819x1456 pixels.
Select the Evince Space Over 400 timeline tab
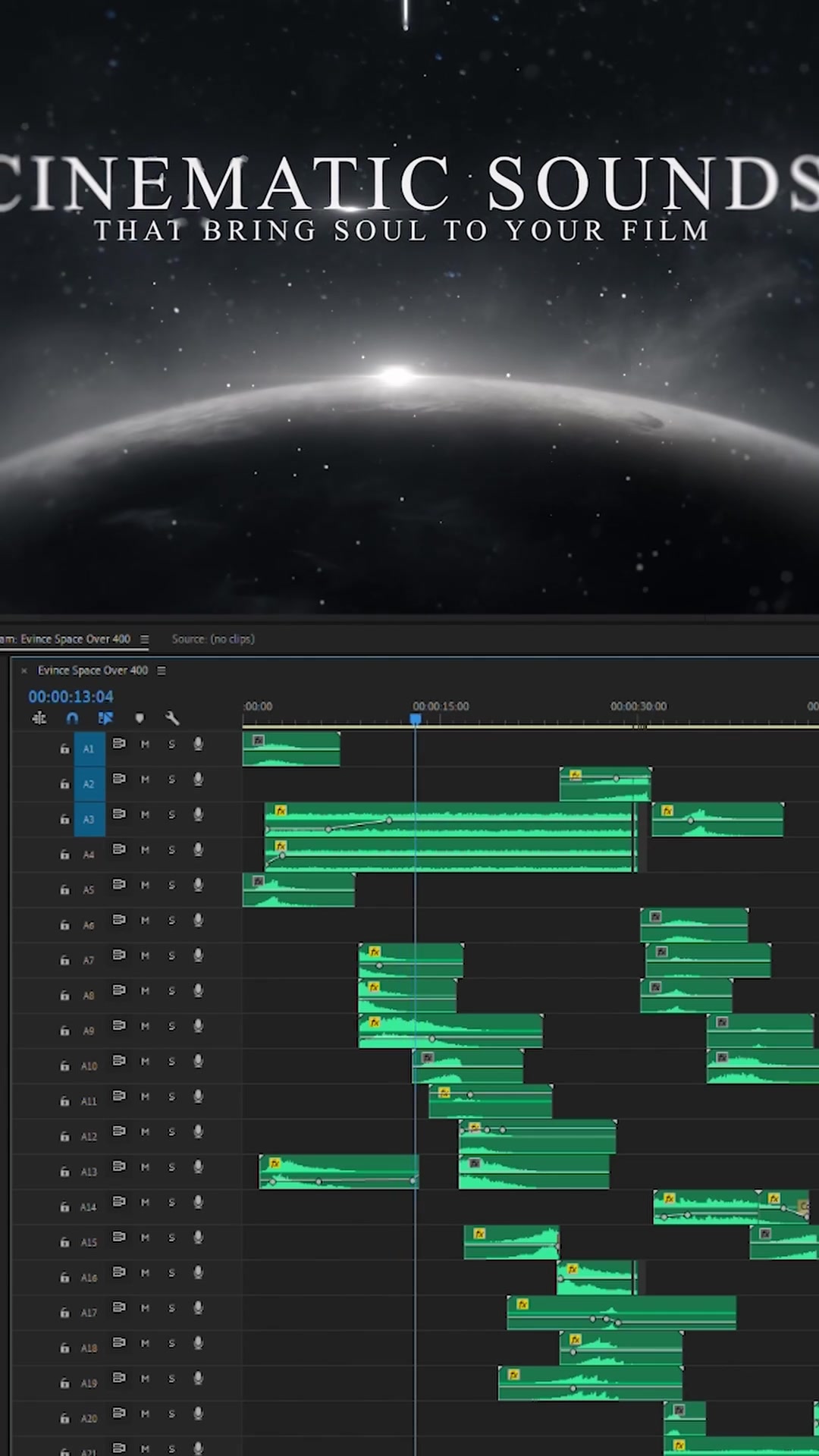coord(93,670)
